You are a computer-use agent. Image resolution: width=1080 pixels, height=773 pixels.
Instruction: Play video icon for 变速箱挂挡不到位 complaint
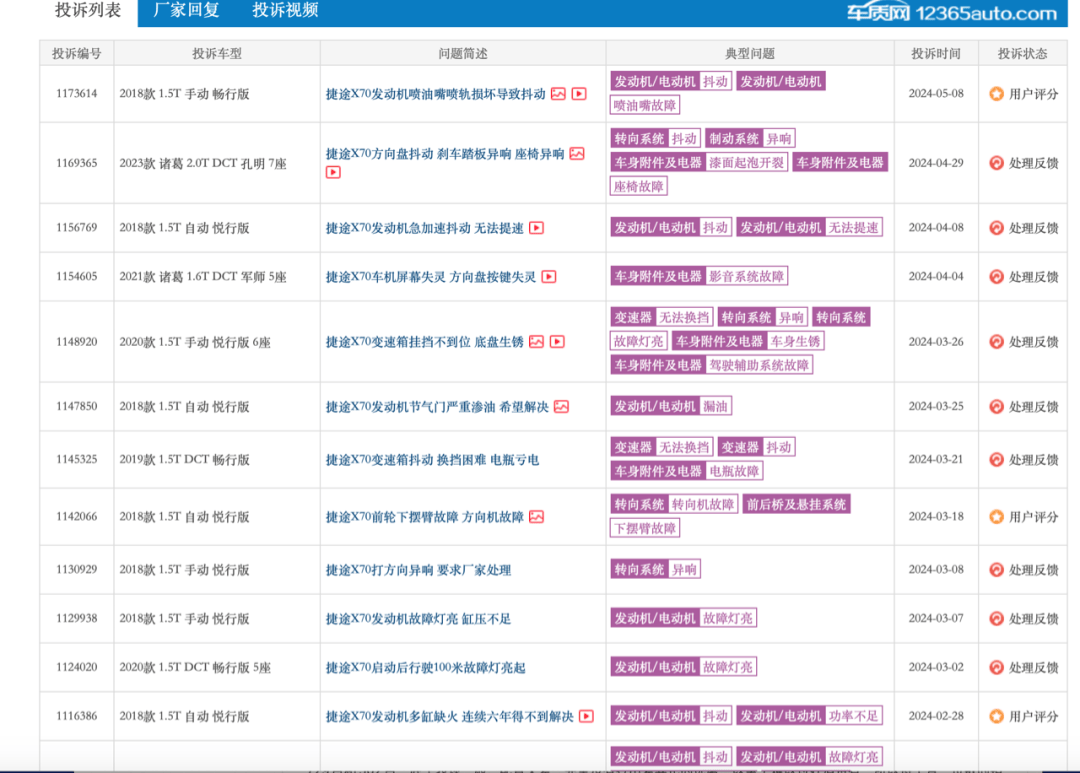pyautogui.click(x=558, y=342)
